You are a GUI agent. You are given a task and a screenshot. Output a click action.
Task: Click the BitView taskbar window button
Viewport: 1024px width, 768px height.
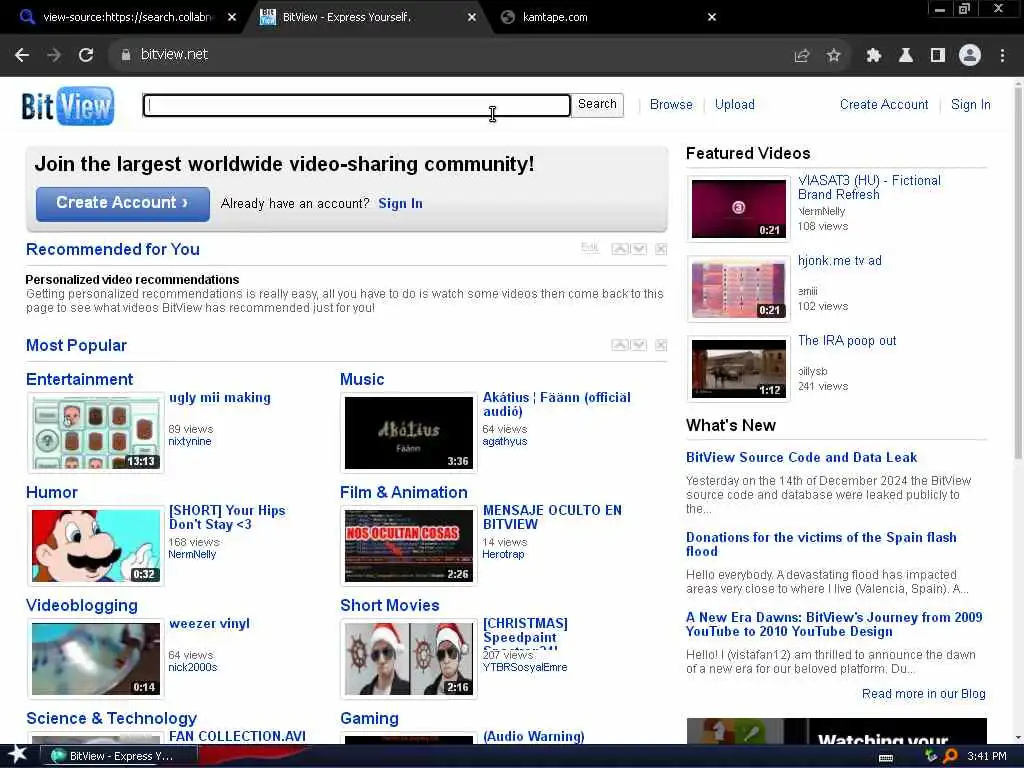pyautogui.click(x=120, y=756)
